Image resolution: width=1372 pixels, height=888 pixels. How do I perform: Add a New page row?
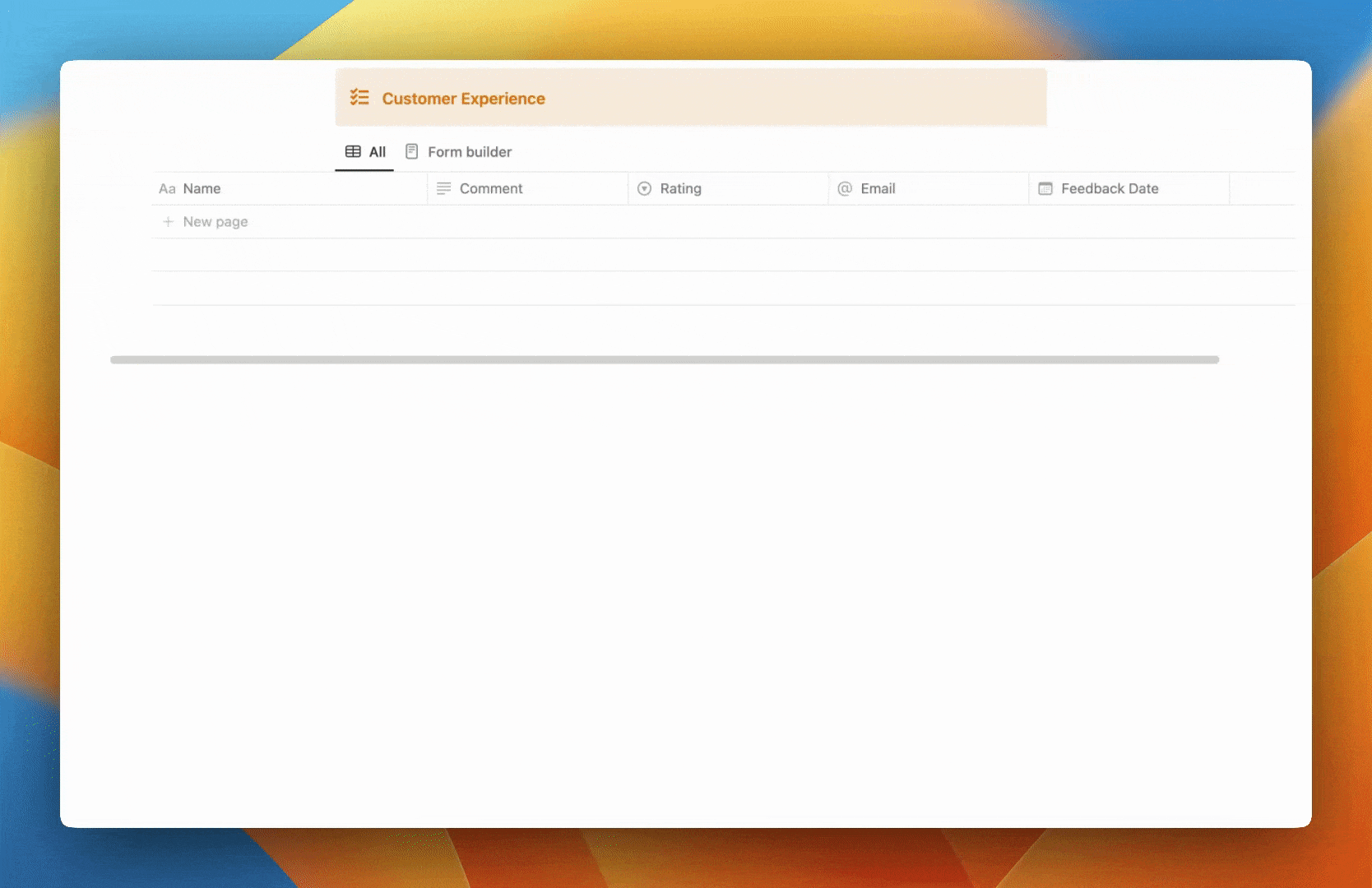[x=723, y=222]
